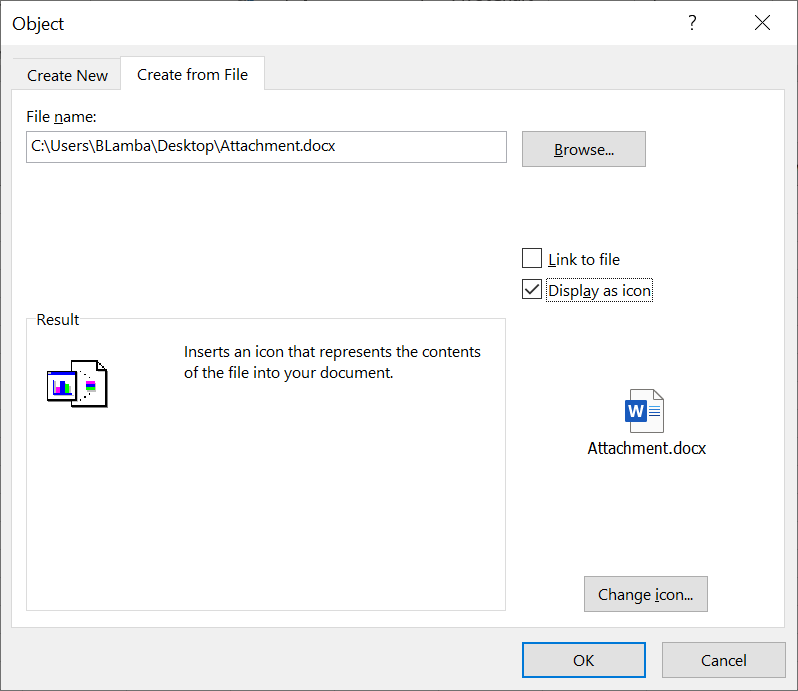
Task: Select the Create from File tab
Action: (192, 74)
